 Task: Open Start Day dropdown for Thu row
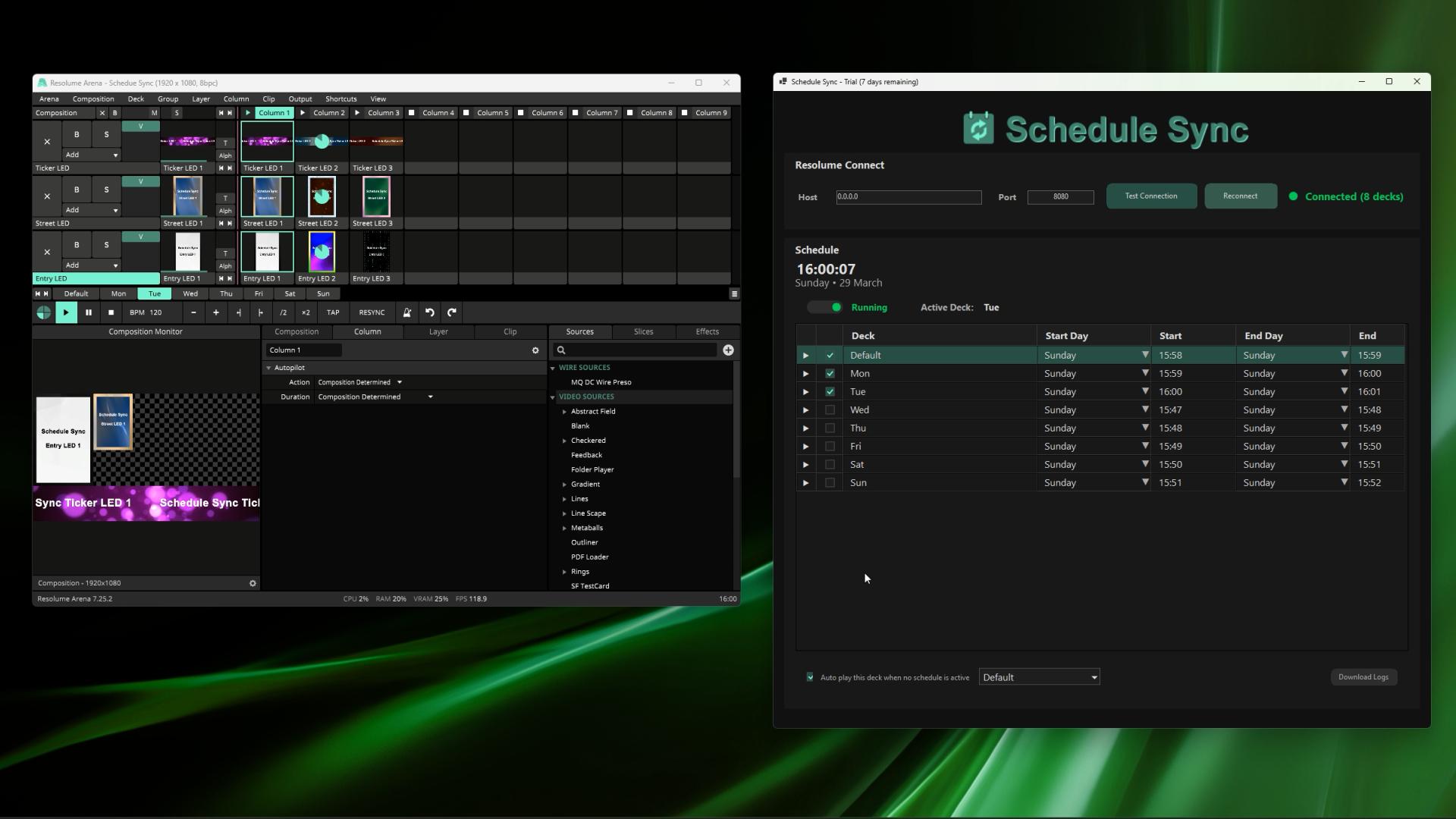tap(1145, 428)
